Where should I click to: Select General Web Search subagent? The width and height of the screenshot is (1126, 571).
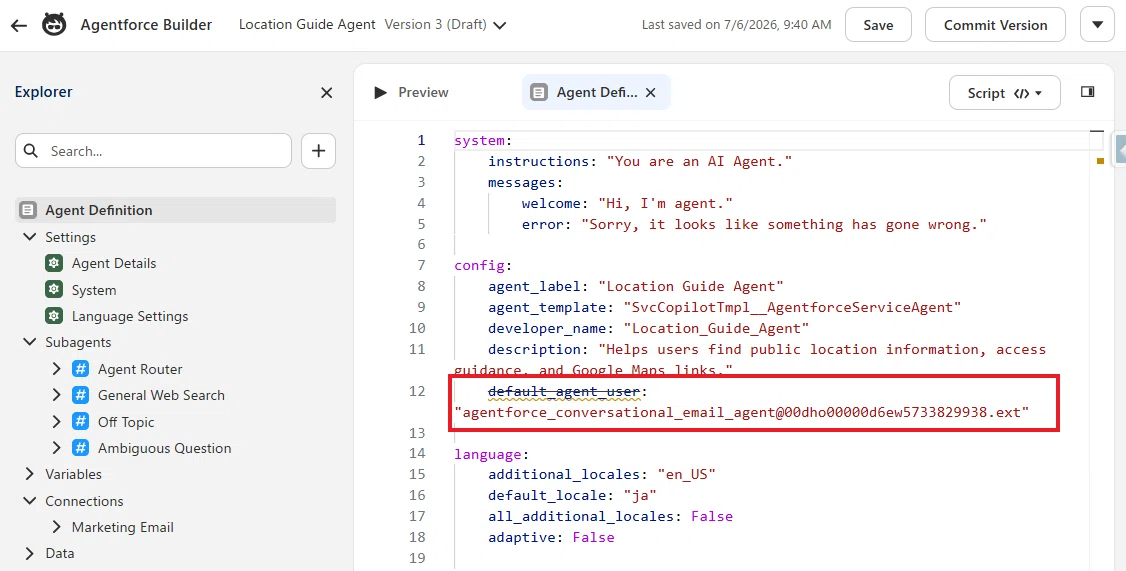point(161,395)
